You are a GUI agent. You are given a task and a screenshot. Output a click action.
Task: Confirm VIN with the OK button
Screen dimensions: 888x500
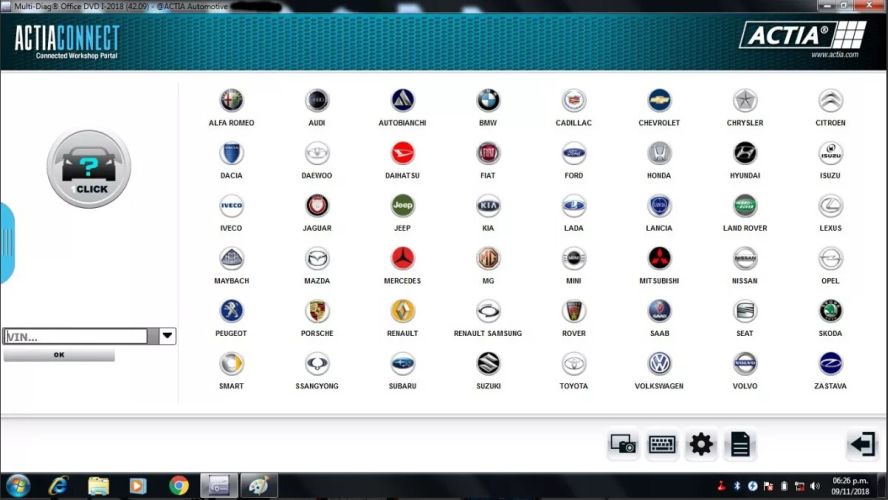coord(59,355)
